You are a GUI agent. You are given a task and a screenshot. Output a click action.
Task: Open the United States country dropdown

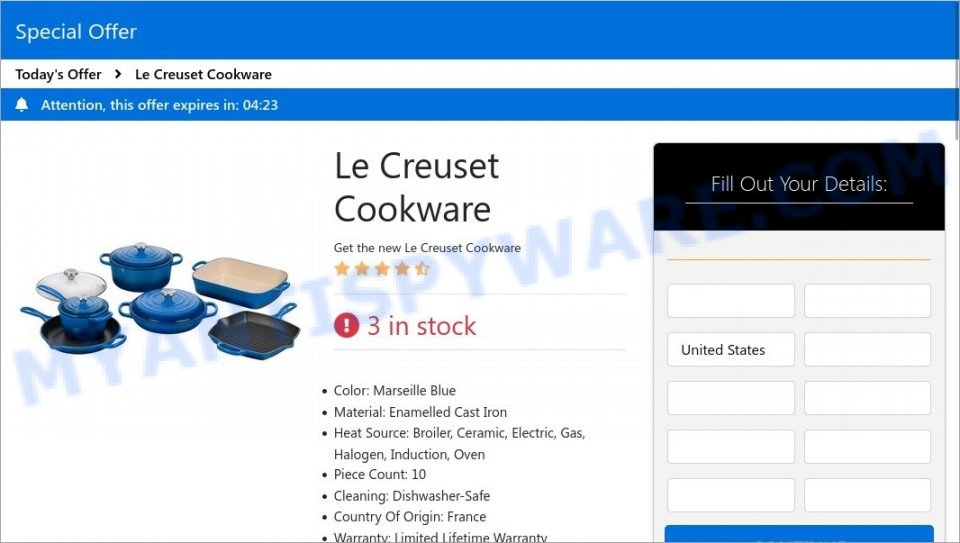click(x=731, y=350)
